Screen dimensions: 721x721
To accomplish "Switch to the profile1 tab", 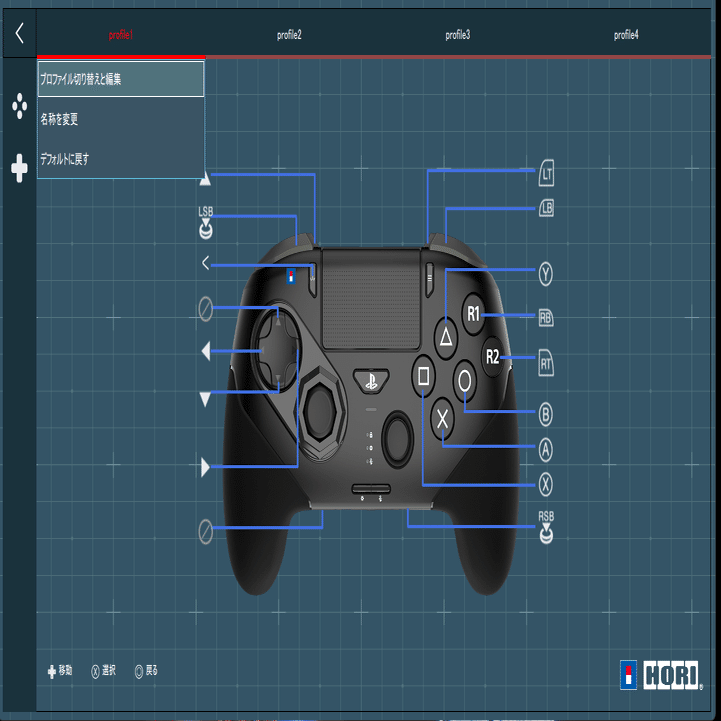I will (121, 35).
